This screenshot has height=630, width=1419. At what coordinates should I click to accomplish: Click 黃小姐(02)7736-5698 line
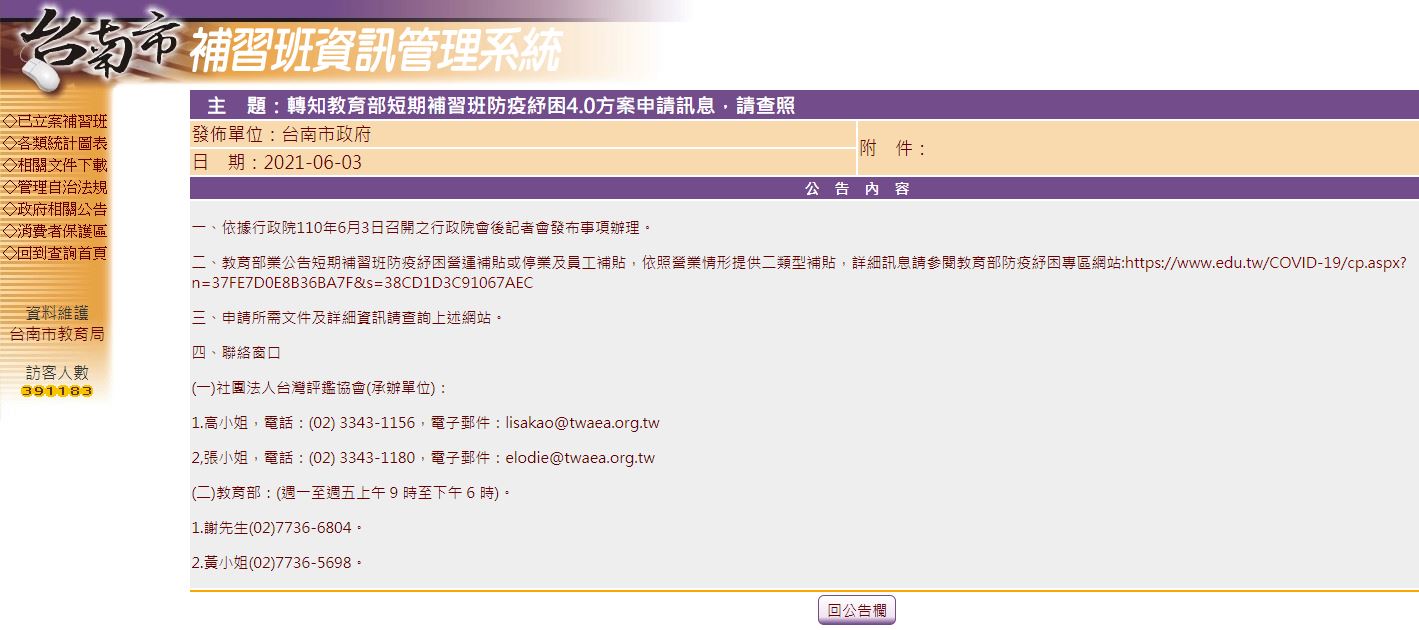pos(277,563)
